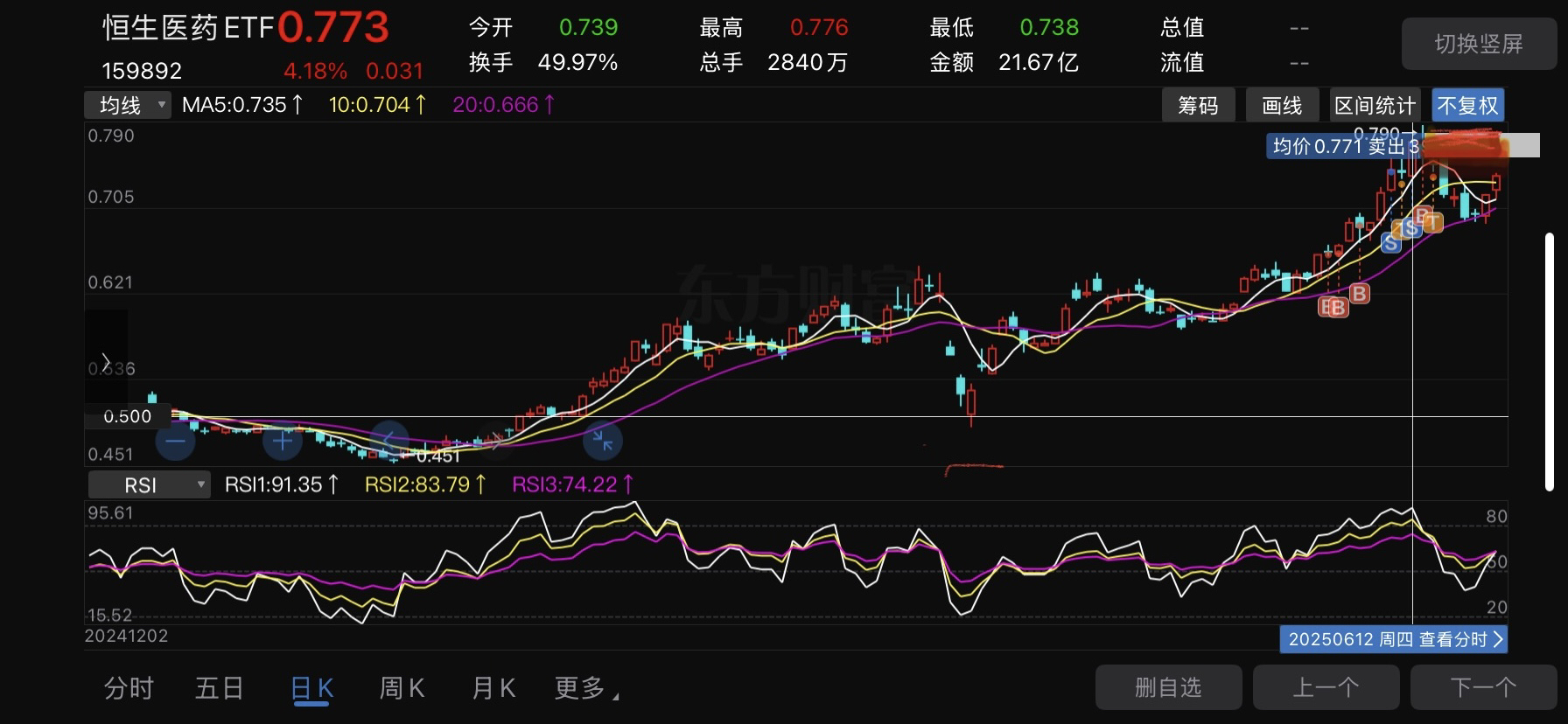Screen dimensions: 1568x724
Task: Click the 4.18% change percentage
Action: click(315, 71)
